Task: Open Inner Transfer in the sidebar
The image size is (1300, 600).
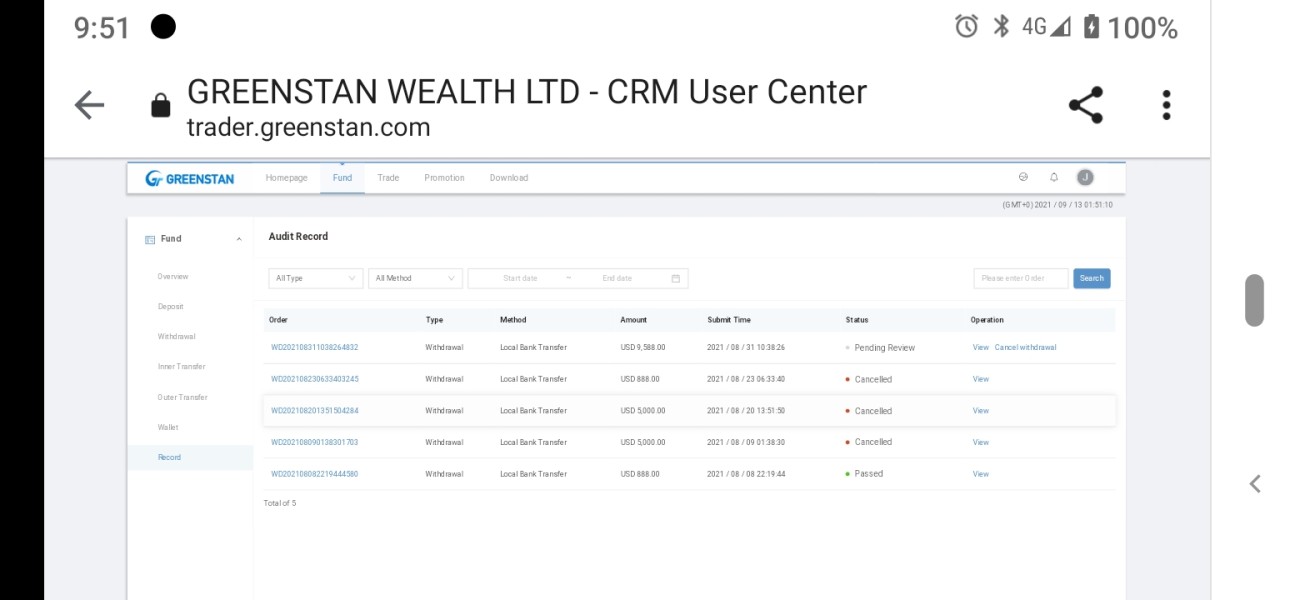Action: [181, 367]
